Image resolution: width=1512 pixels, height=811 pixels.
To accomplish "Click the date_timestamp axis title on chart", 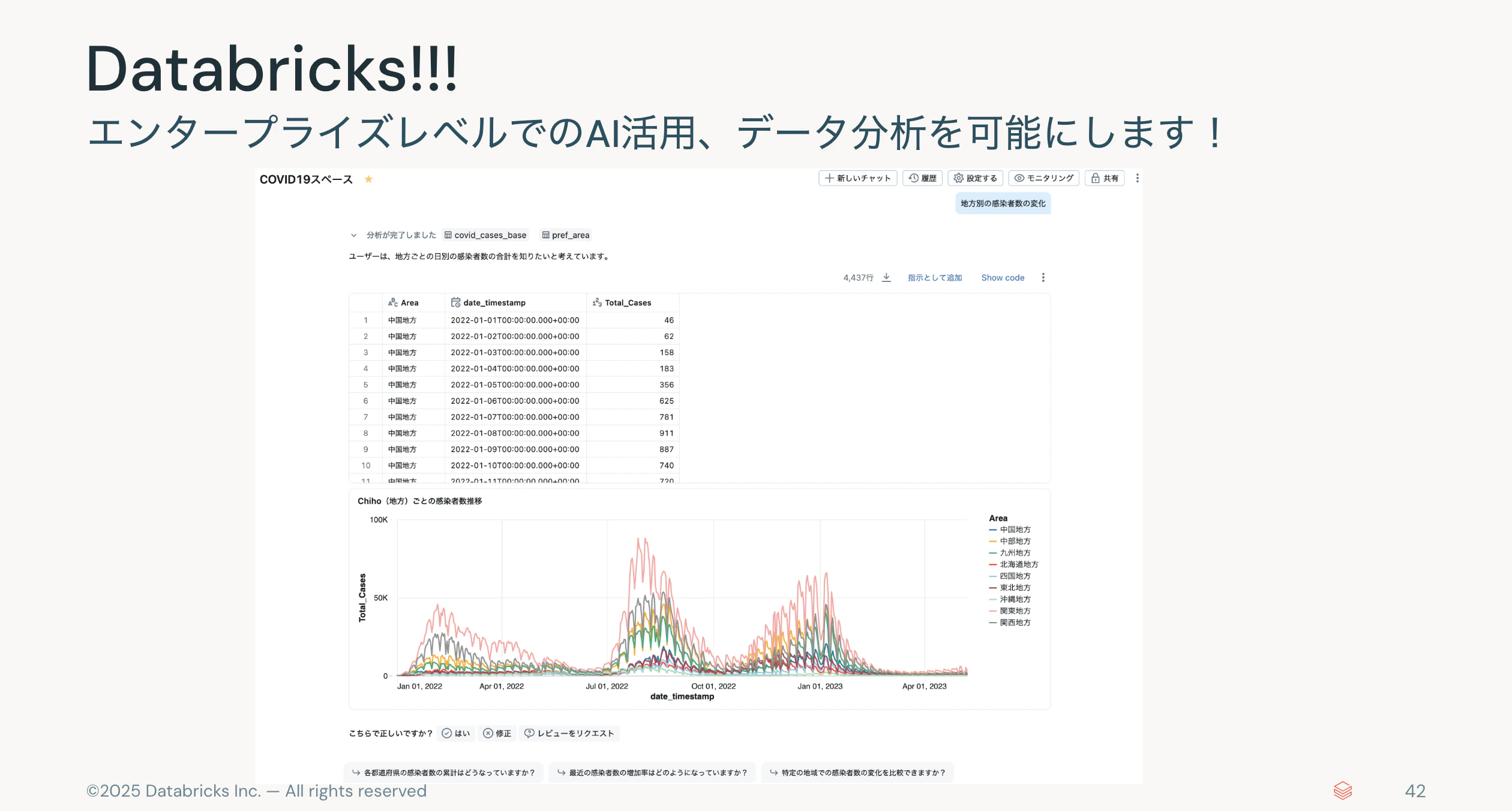I will [682, 696].
